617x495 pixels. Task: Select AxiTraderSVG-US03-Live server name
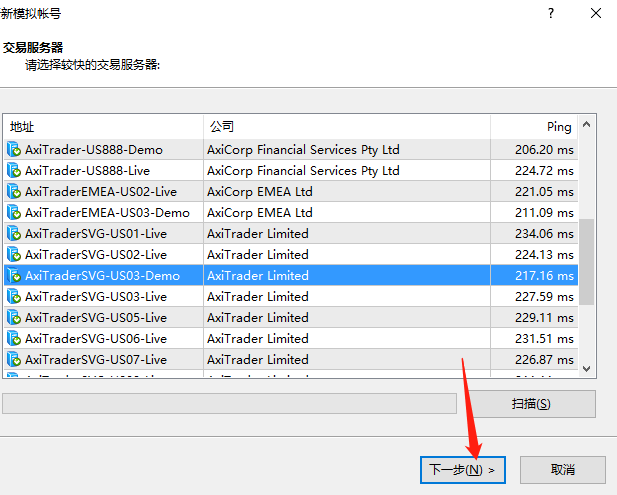(96, 296)
